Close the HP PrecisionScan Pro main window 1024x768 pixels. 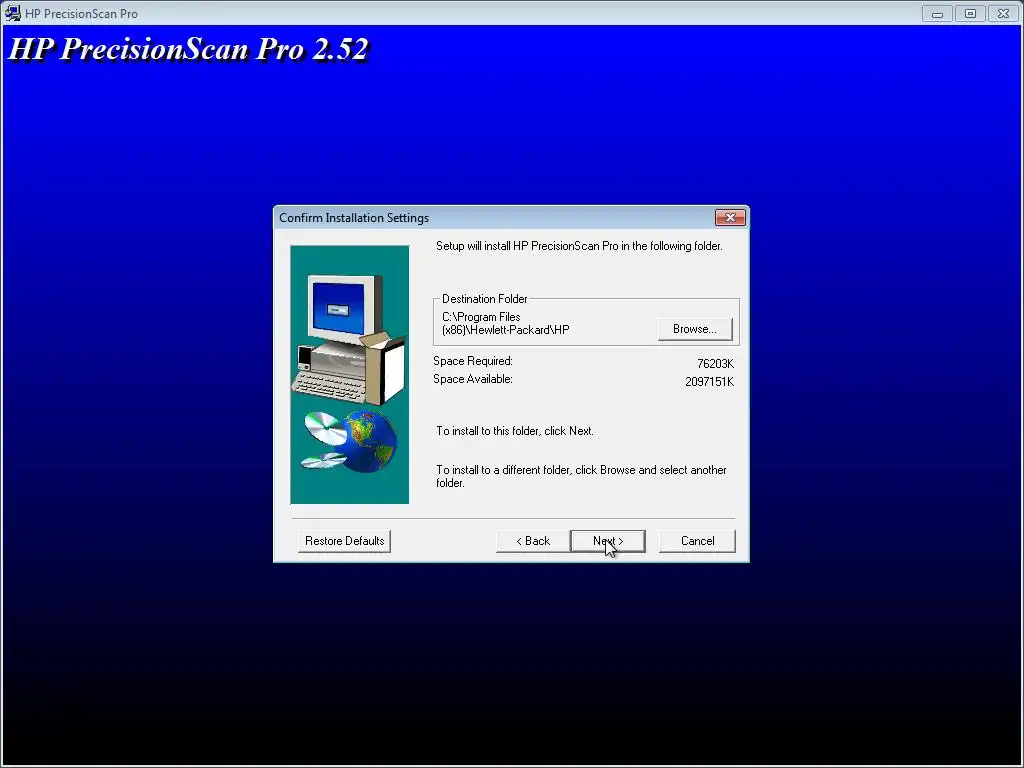coord(1004,13)
